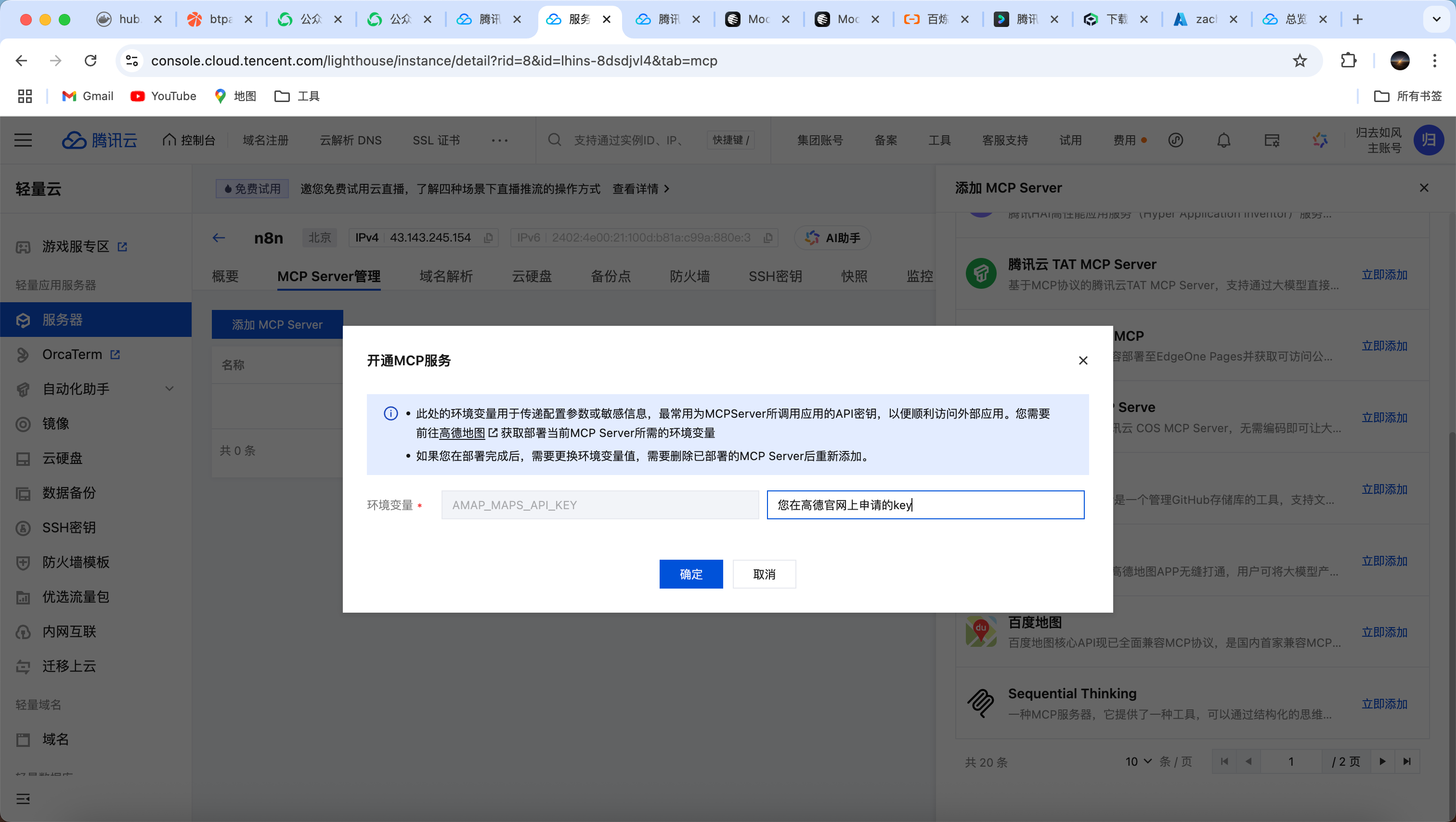Jump to the first page of MCP servers

click(1224, 761)
